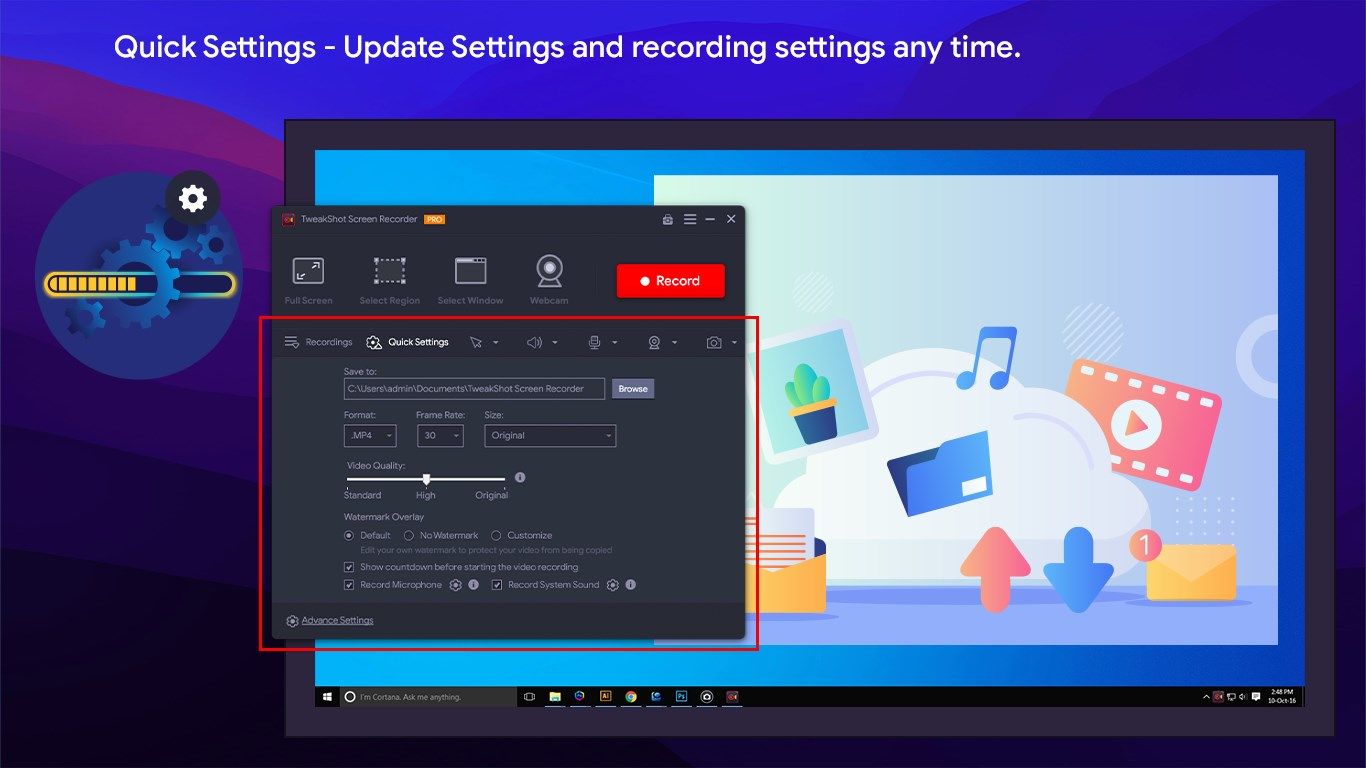Click the mouse cursor settings icon
Viewport: 1366px width, 768px height.
[476, 342]
